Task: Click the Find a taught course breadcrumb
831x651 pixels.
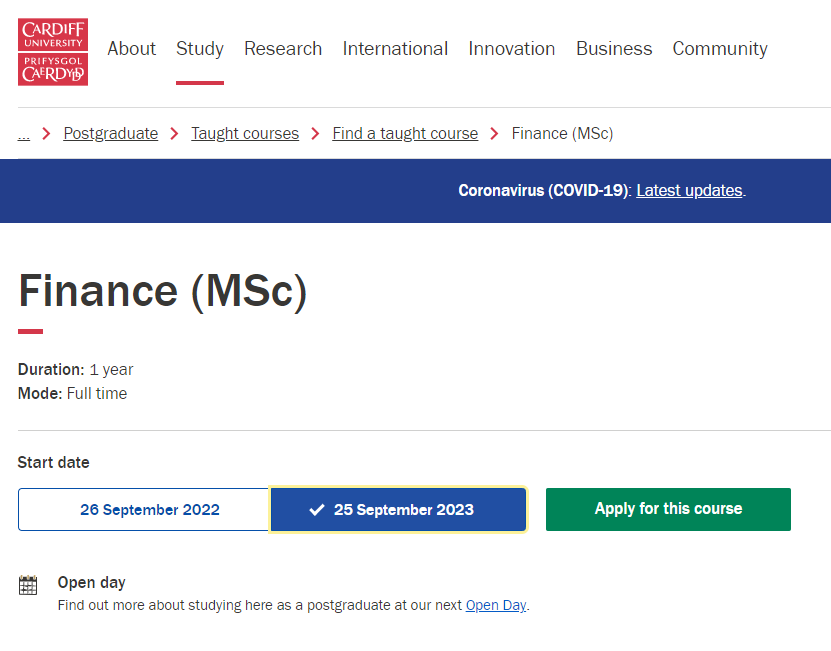Action: click(x=405, y=134)
